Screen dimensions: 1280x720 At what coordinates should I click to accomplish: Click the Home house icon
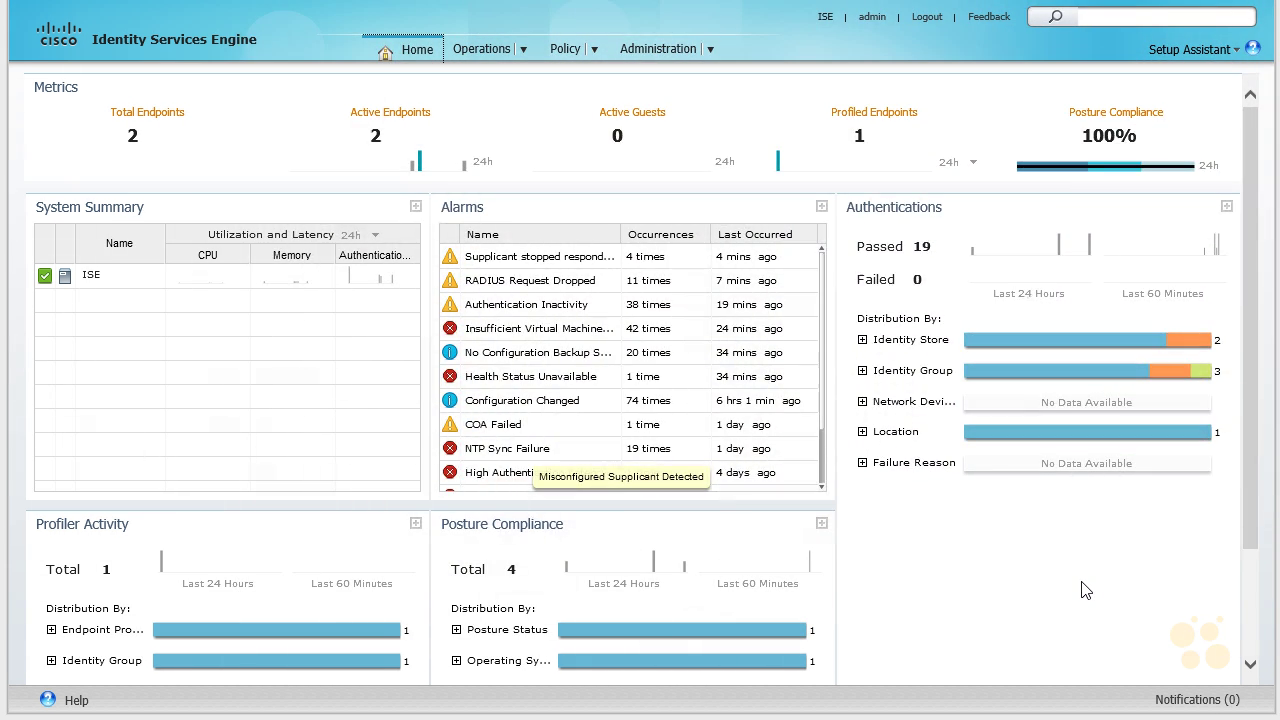385,52
